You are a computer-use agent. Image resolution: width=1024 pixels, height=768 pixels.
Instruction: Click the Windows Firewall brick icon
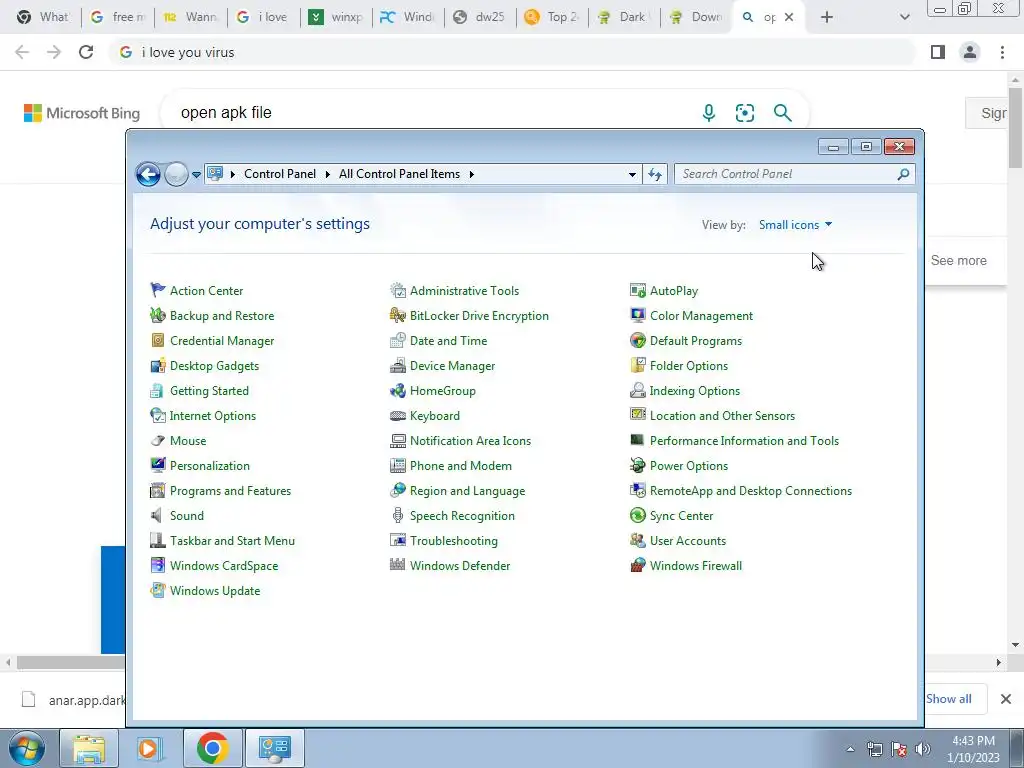click(637, 566)
